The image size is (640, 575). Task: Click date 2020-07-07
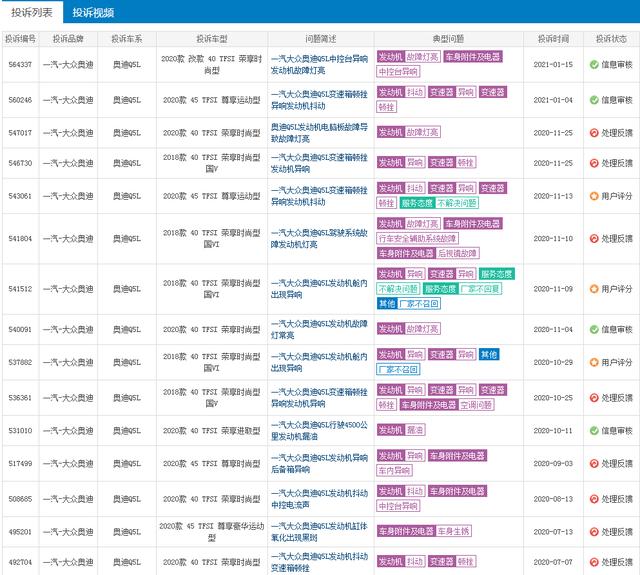(x=553, y=562)
